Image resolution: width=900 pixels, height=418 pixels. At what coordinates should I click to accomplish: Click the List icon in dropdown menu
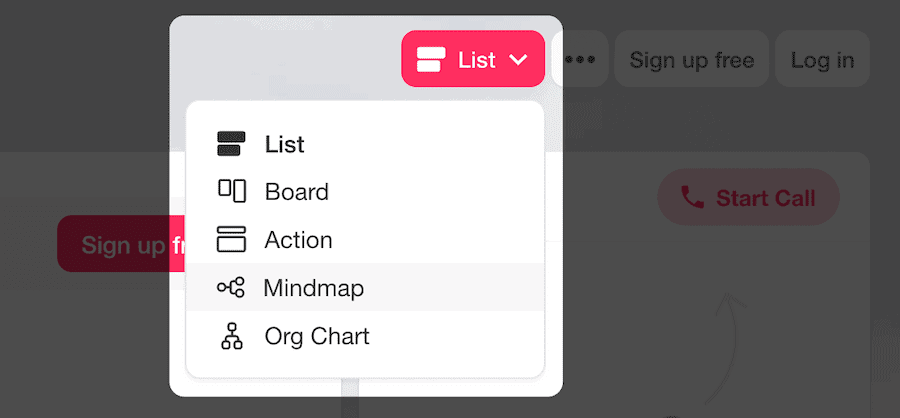pos(231,144)
